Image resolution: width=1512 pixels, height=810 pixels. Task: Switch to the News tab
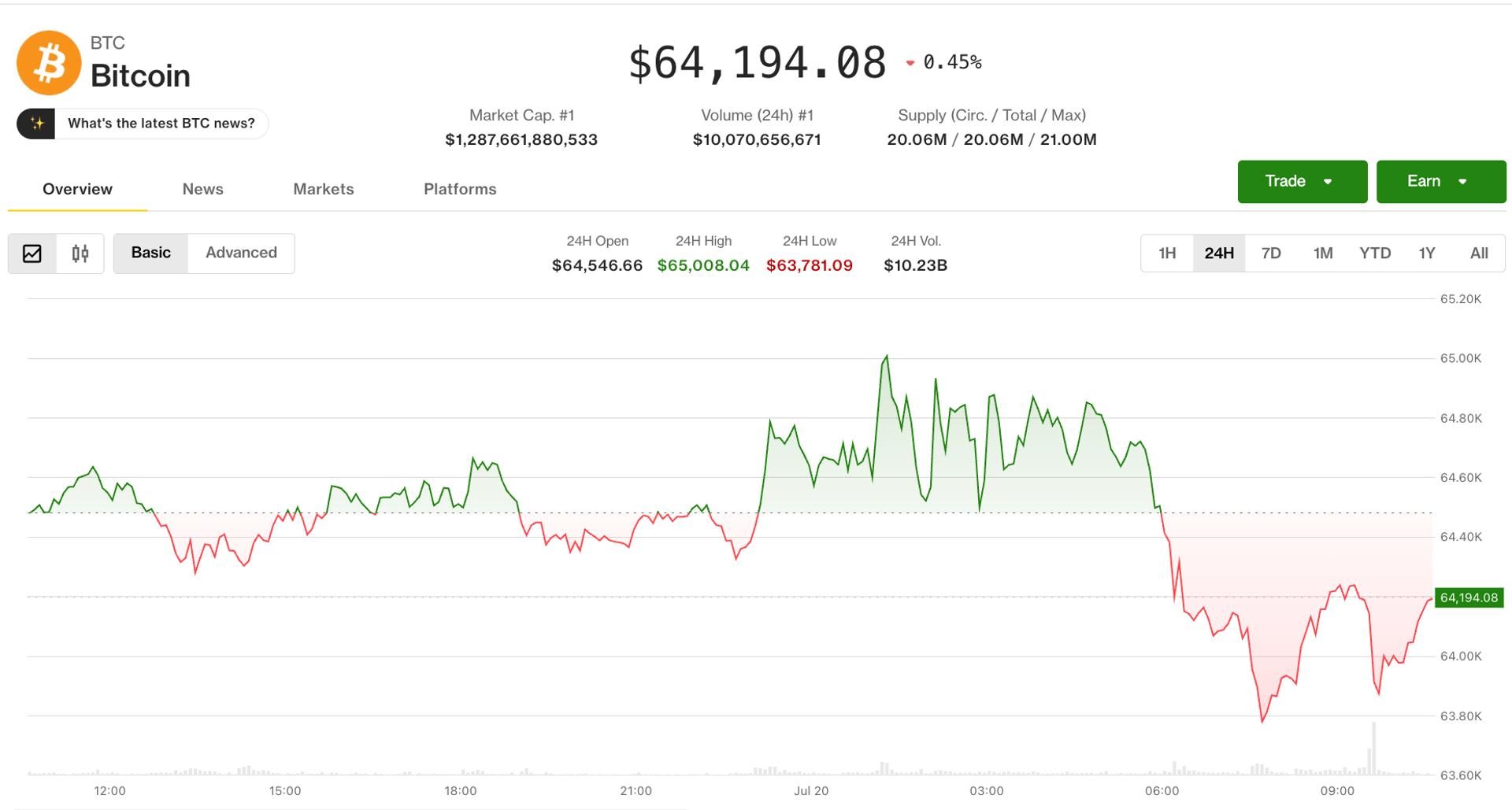[x=202, y=189]
